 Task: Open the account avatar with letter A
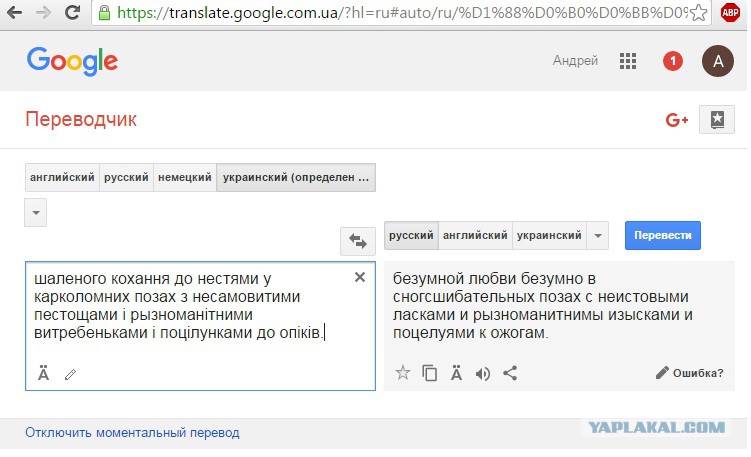click(717, 61)
